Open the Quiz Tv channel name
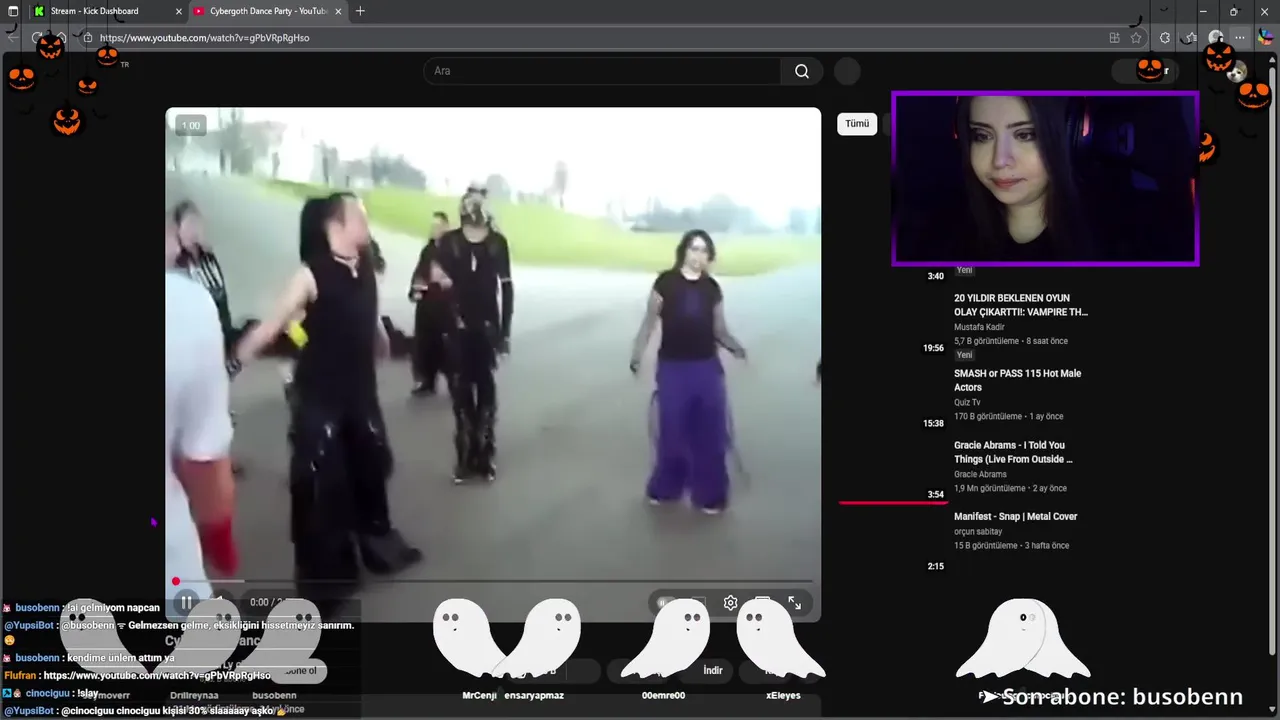 [967, 402]
